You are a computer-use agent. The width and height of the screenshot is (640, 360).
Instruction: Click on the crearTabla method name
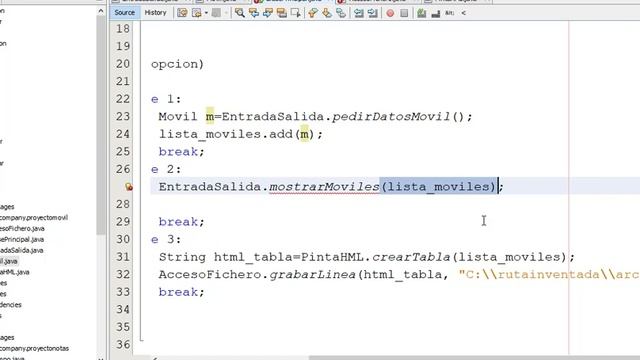[411, 257]
